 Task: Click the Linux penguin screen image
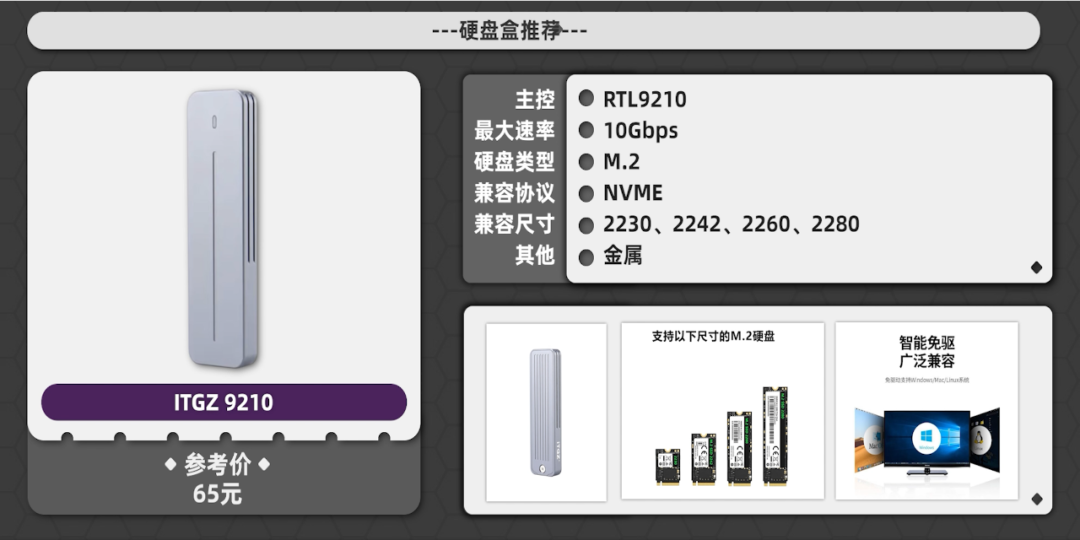coord(985,439)
